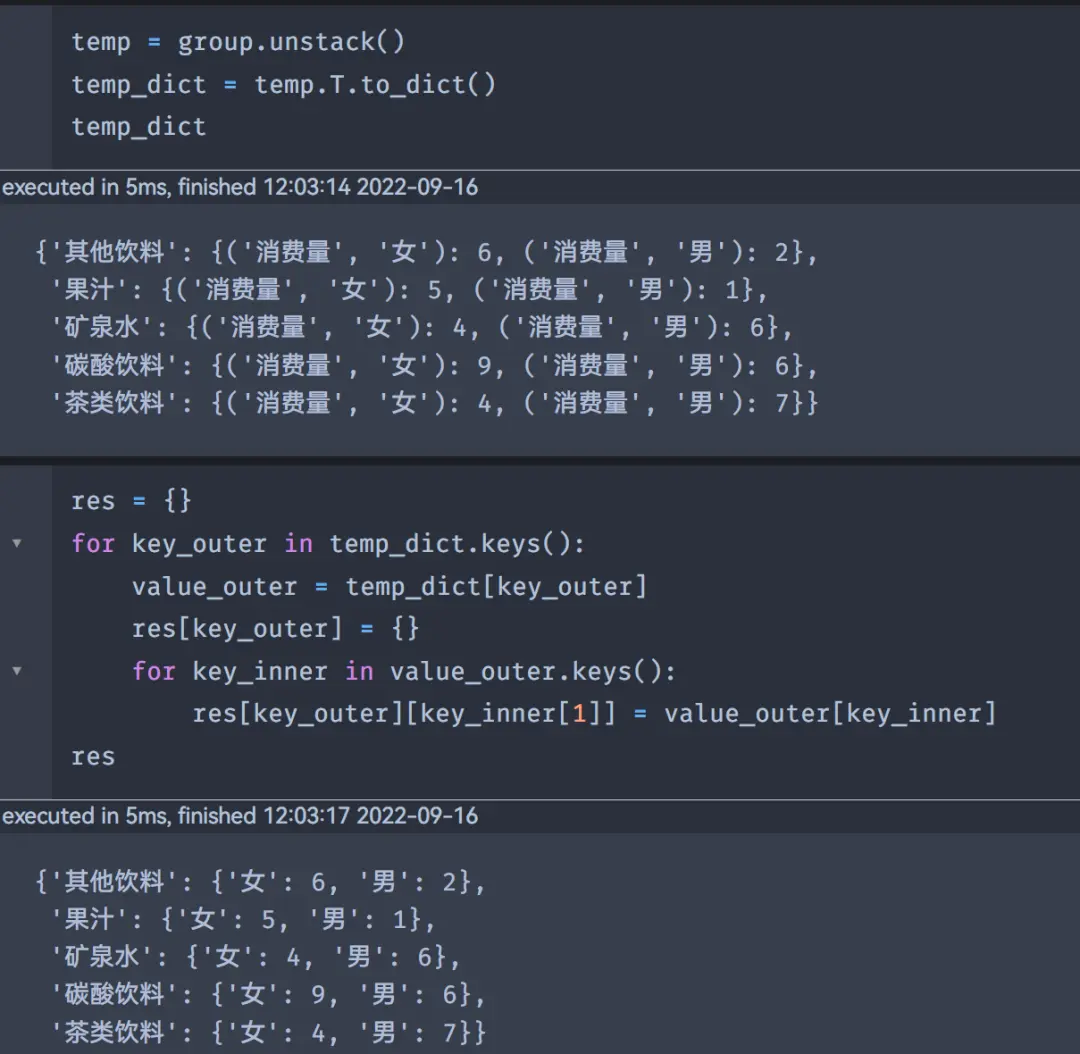Collapse the outer for key_outer loop fold arrow

click(17, 544)
